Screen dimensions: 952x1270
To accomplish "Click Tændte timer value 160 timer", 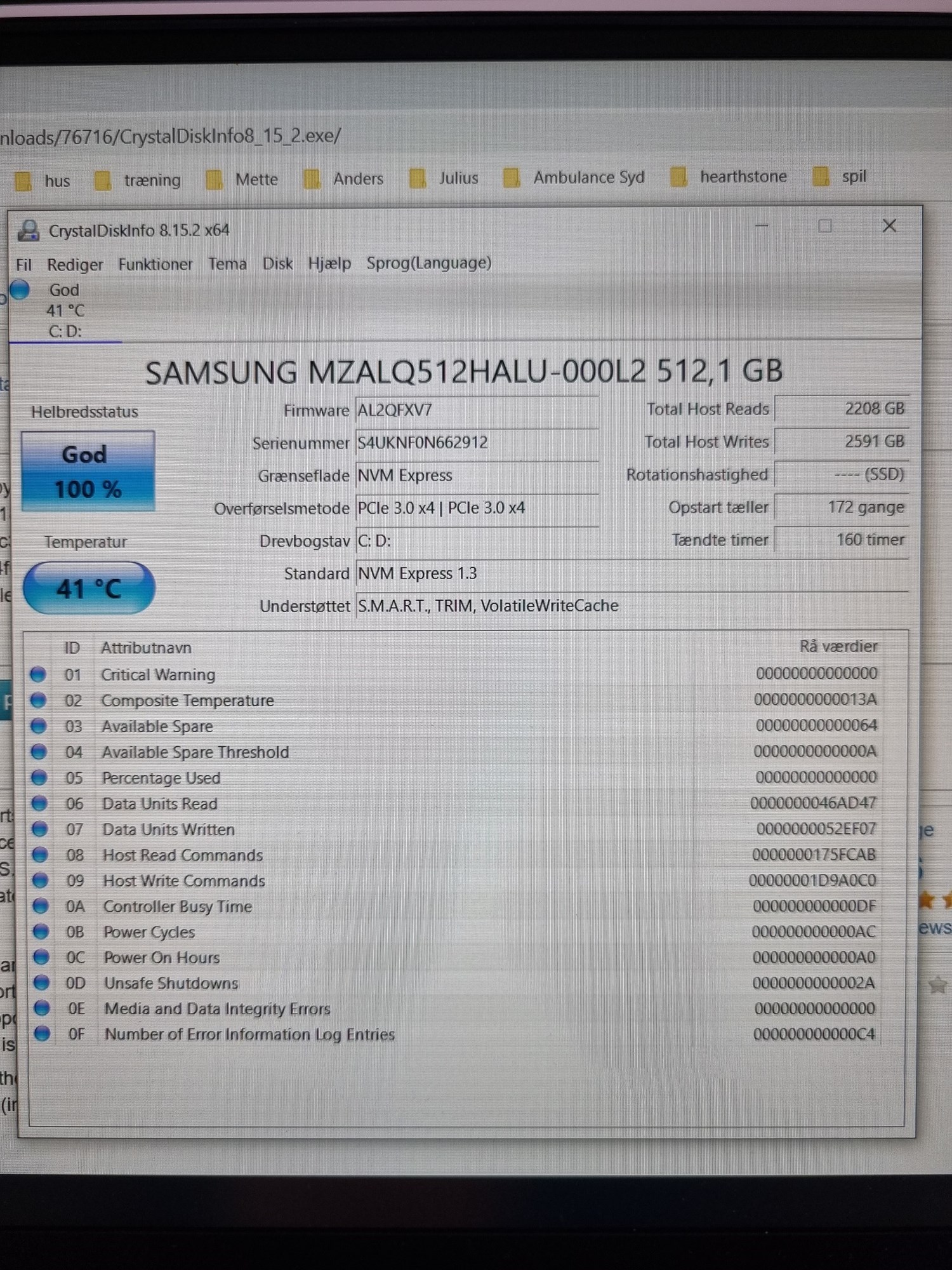I will [x=842, y=540].
